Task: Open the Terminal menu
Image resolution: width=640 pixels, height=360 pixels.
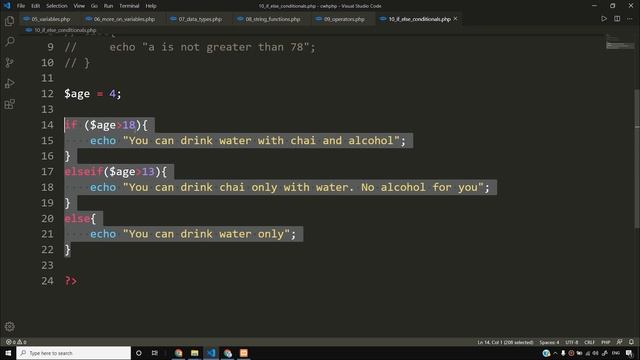Action: coord(129,6)
